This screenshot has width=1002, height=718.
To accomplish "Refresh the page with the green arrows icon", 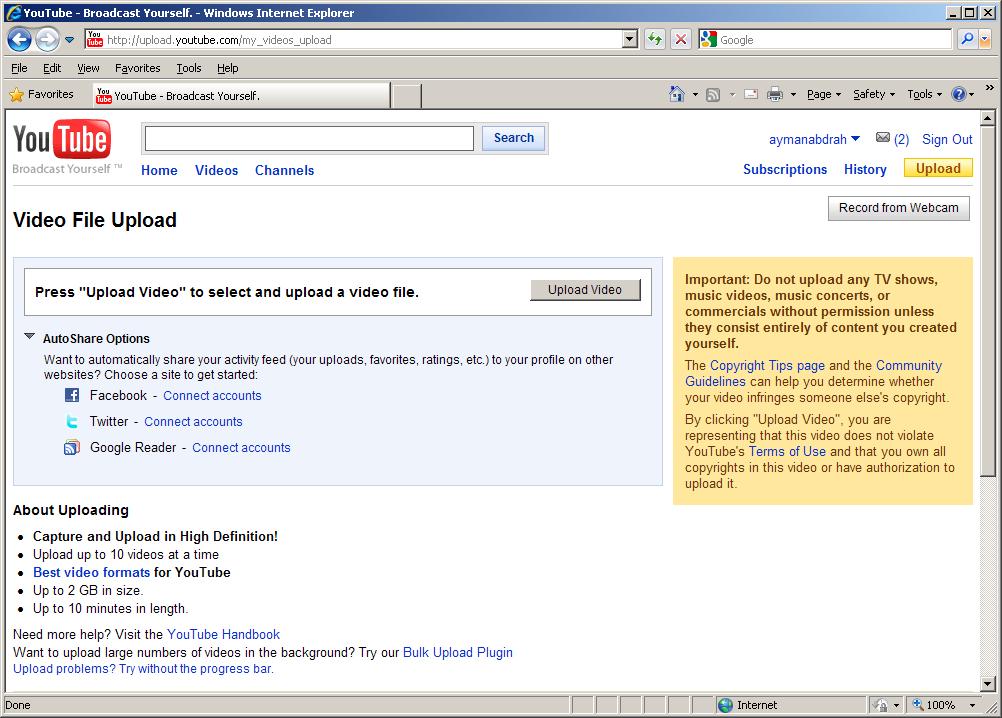I will tap(655, 40).
